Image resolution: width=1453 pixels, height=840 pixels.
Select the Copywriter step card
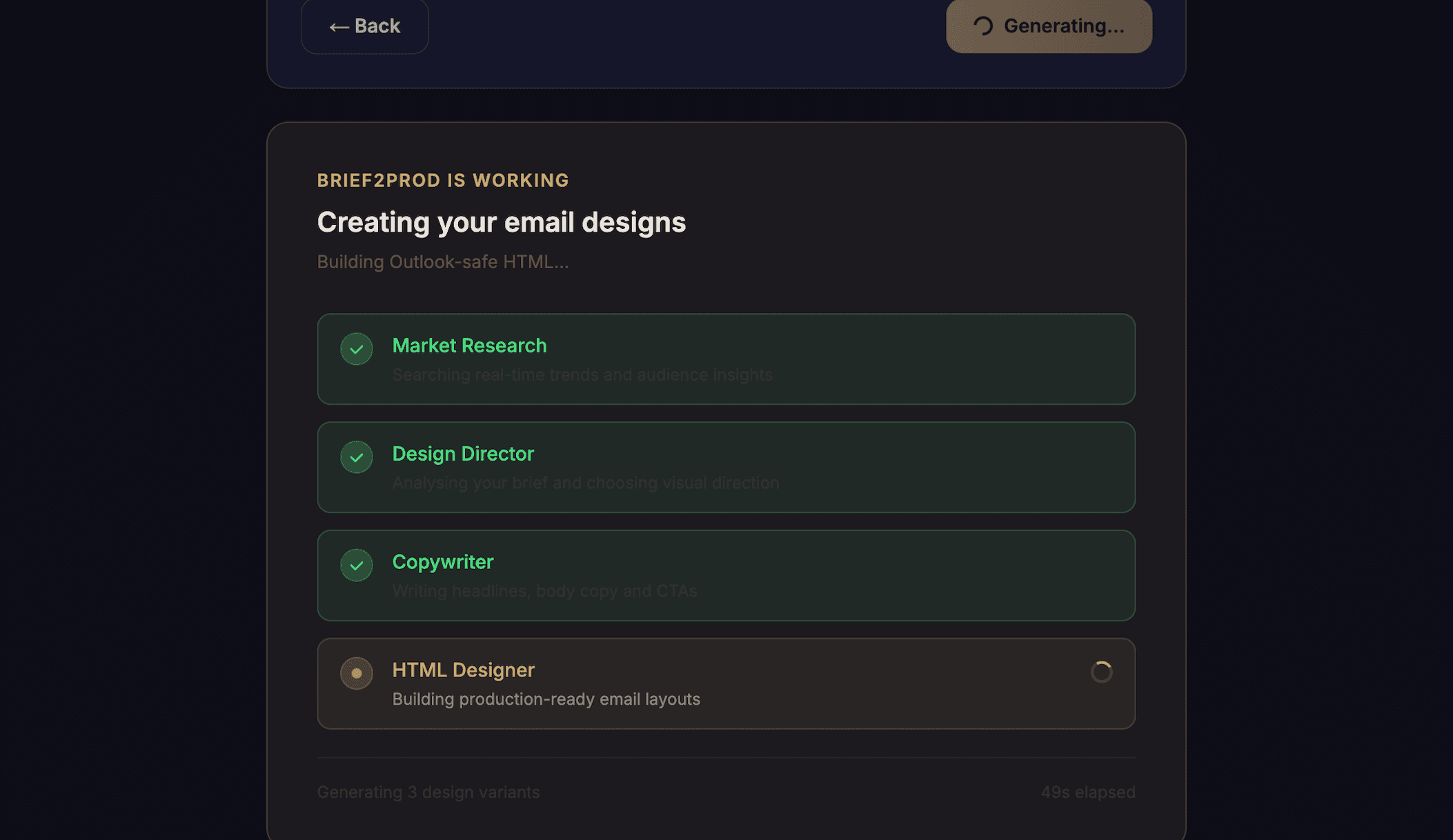726,576
